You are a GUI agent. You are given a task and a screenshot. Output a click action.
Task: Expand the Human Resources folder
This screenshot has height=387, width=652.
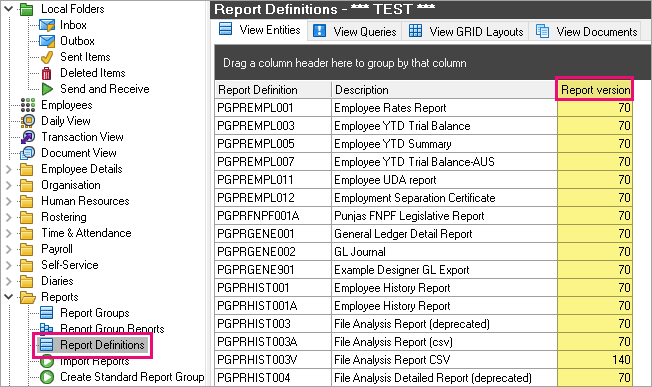[8, 201]
